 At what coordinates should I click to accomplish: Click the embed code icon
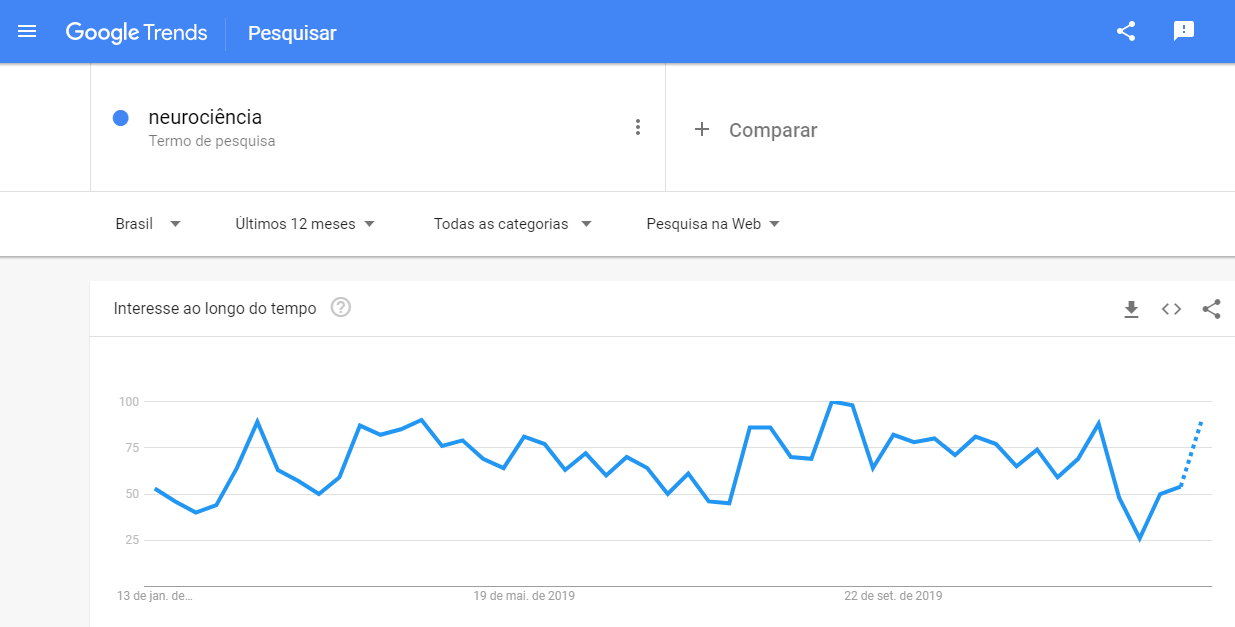point(1171,309)
